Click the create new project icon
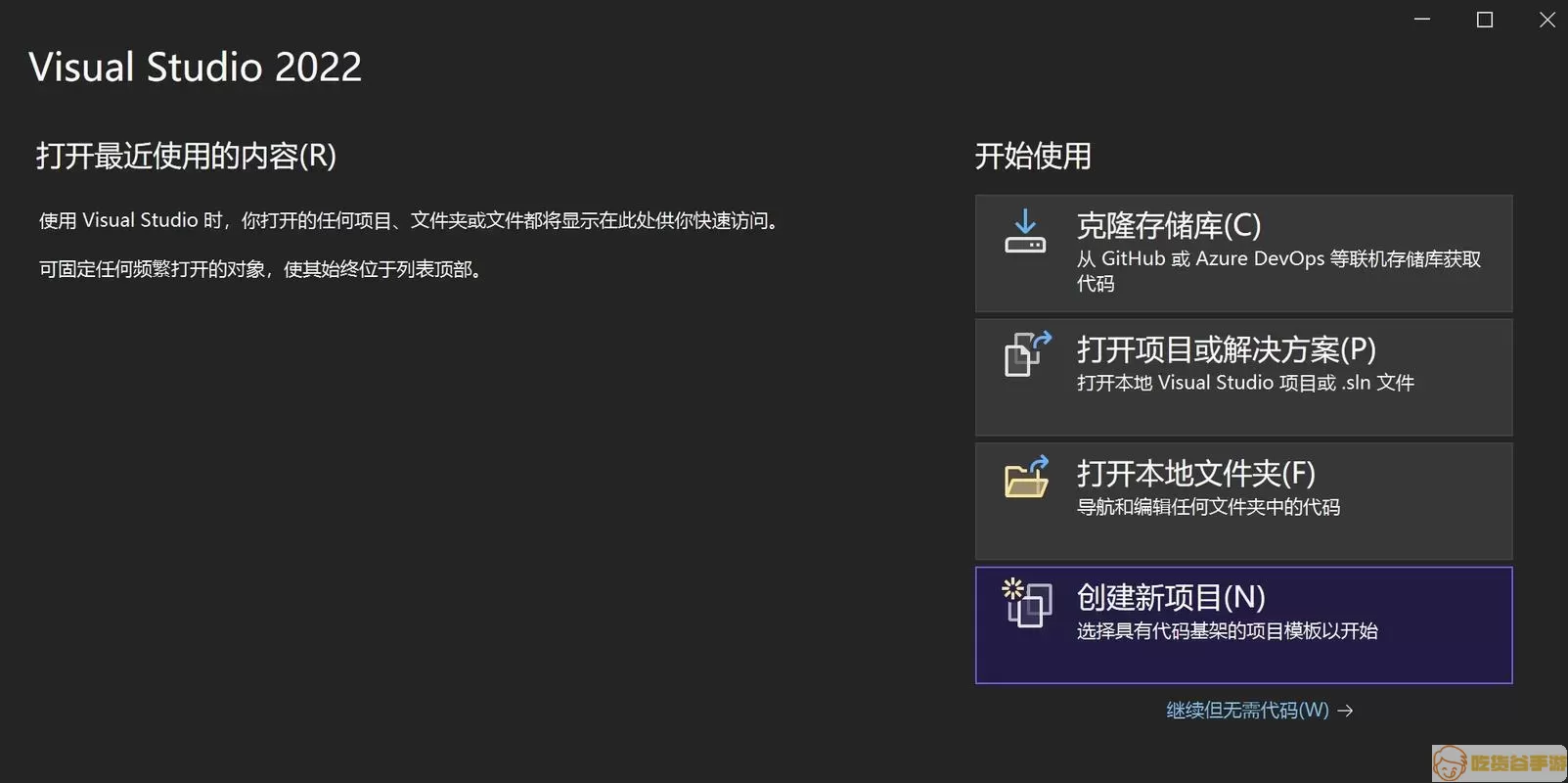Viewport: 1568px width, 783px height. coord(1026,602)
